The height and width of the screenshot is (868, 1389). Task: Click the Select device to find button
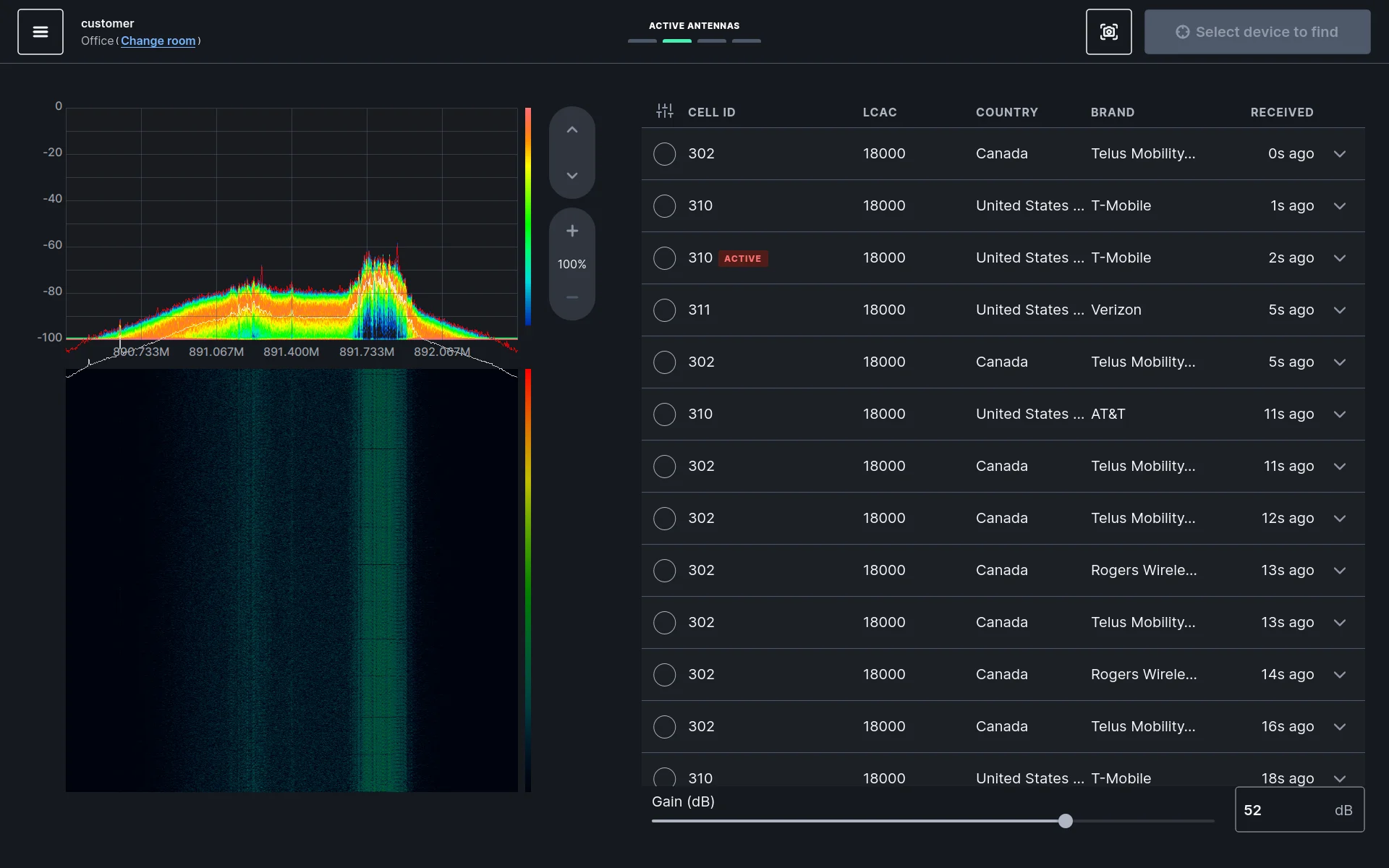(1257, 32)
